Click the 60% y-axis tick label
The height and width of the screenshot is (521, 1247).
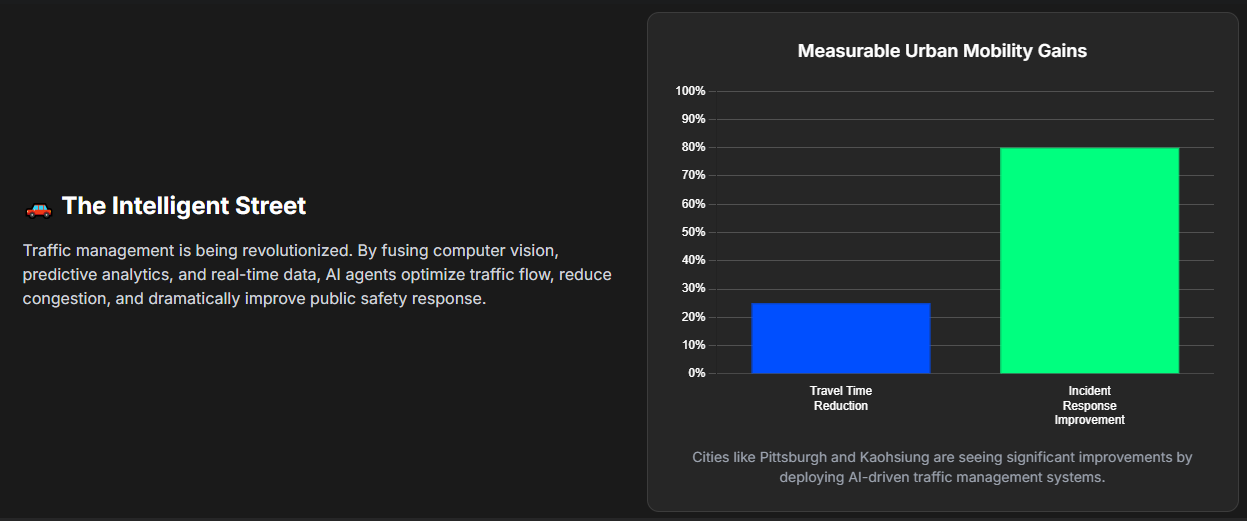[x=693, y=204]
